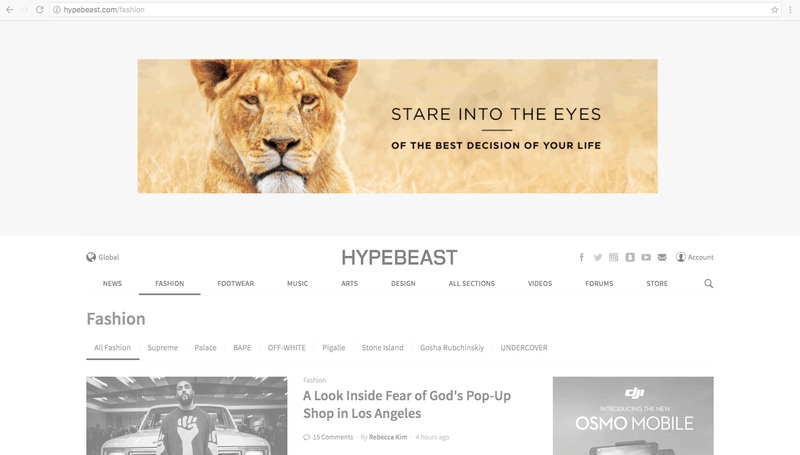Open the Fear of God article thumbnail
The image size is (800, 455).
(187, 416)
